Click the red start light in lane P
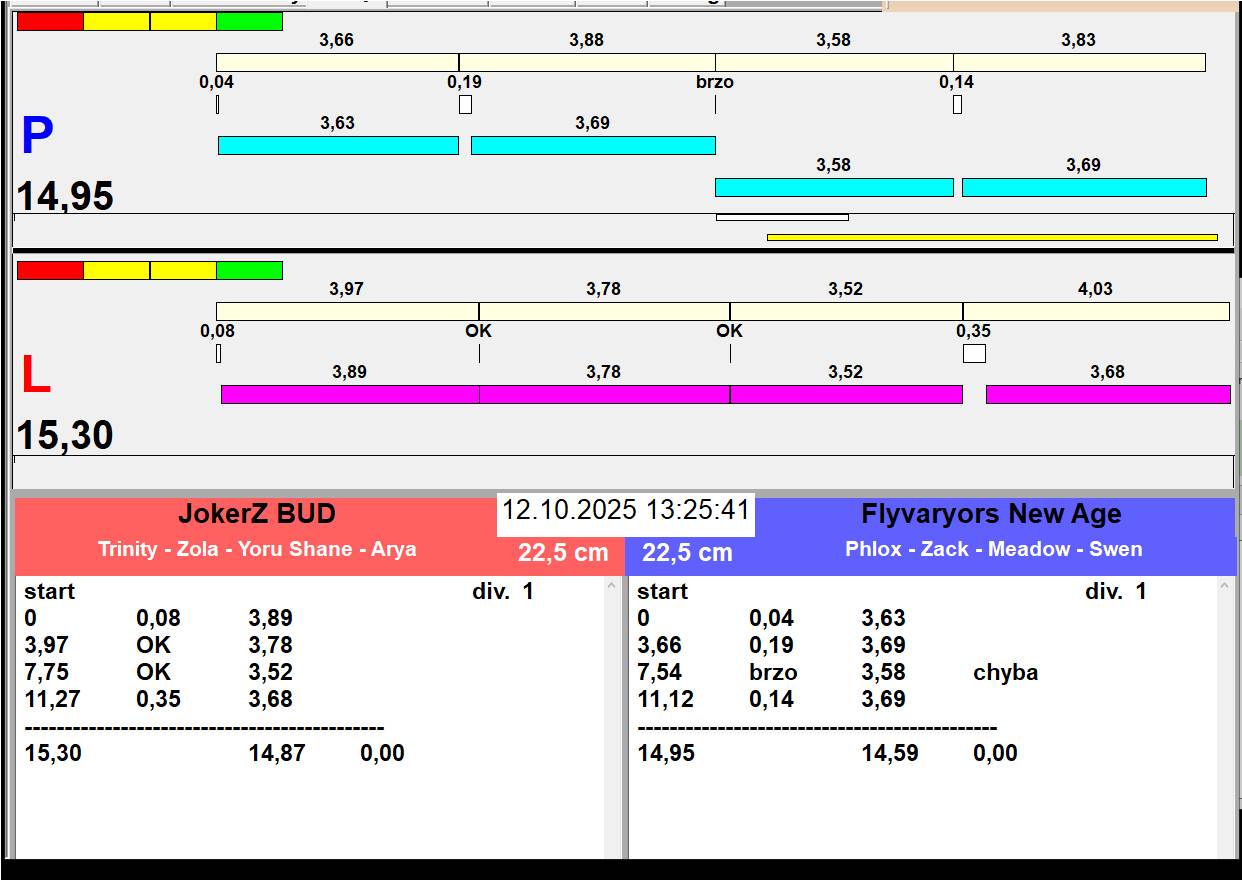This screenshot has height=880, width=1242. click(x=50, y=21)
